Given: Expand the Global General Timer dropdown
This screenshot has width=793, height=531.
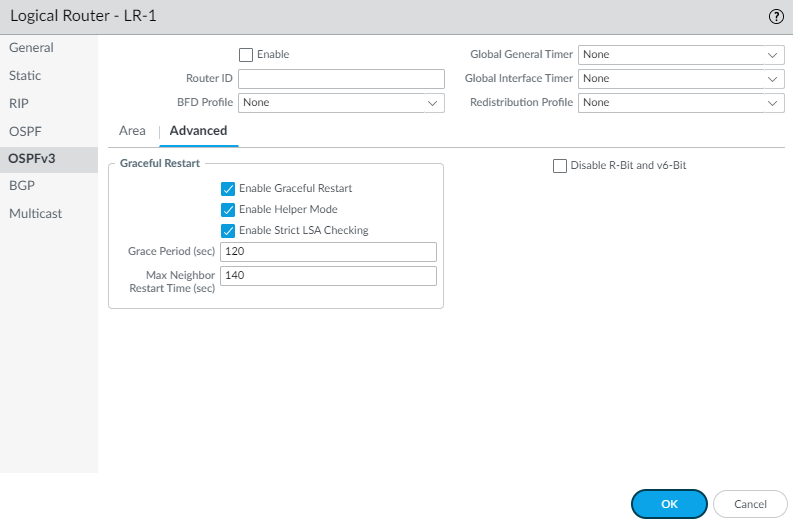Looking at the screenshot, I should (680, 55).
